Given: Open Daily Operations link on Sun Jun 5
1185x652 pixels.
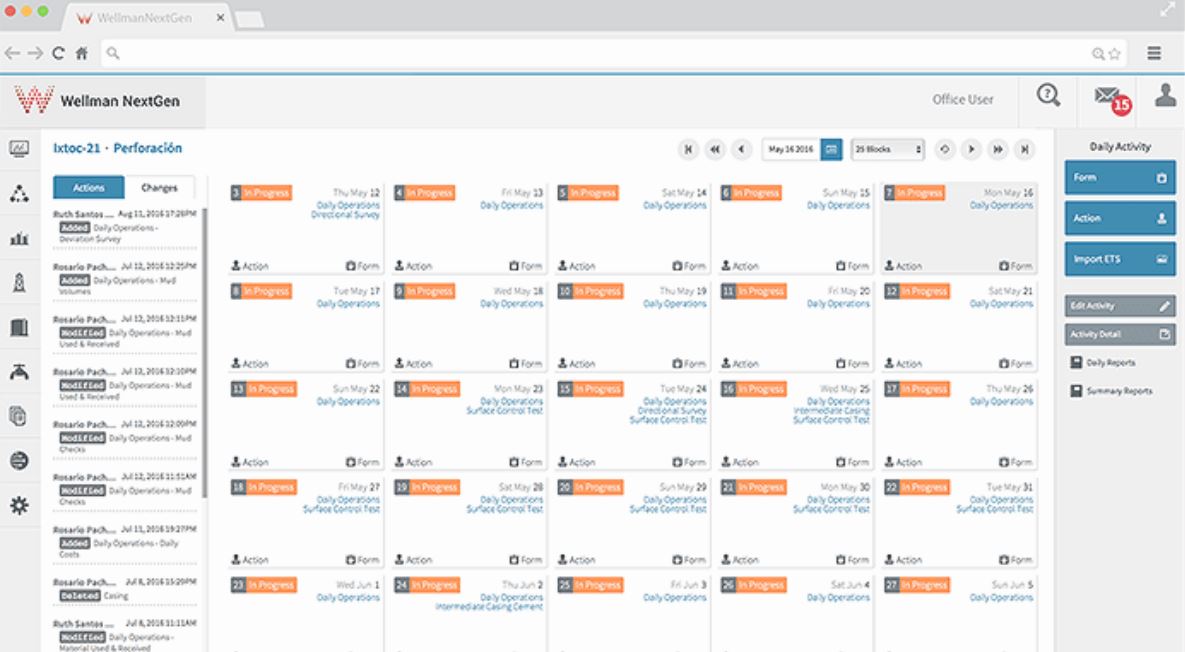Looking at the screenshot, I should (x=1001, y=598).
